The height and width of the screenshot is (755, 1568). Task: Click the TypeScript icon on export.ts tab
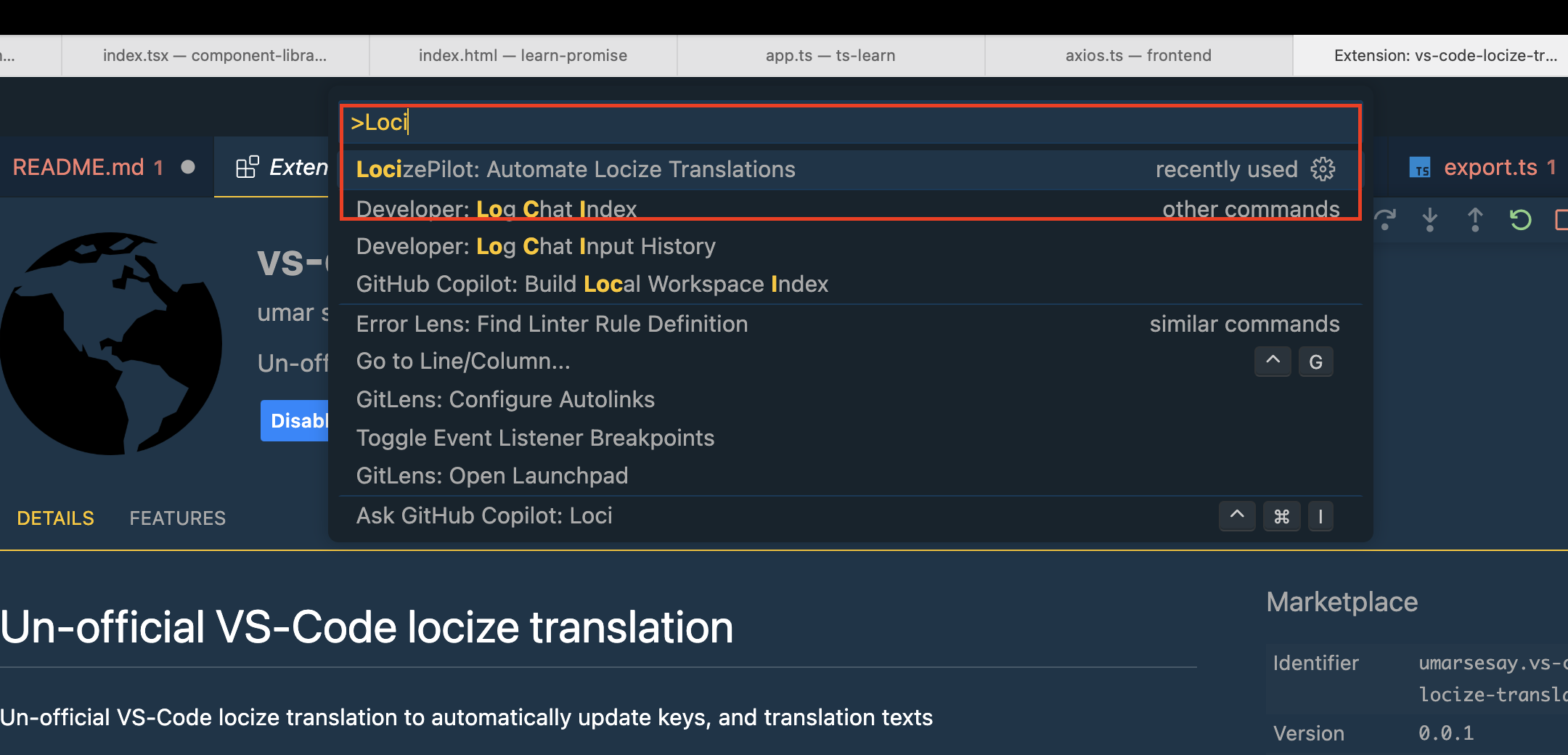tap(1420, 168)
